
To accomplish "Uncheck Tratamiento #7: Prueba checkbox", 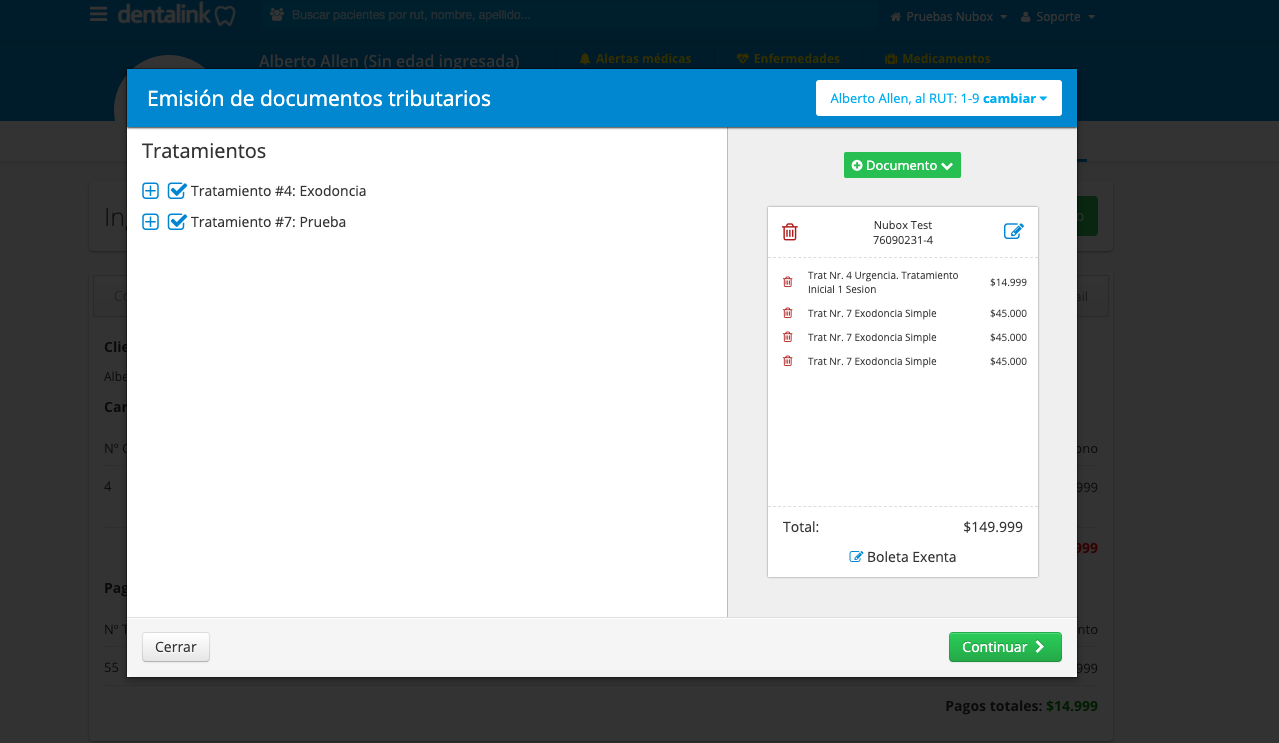I will pyautogui.click(x=177, y=222).
